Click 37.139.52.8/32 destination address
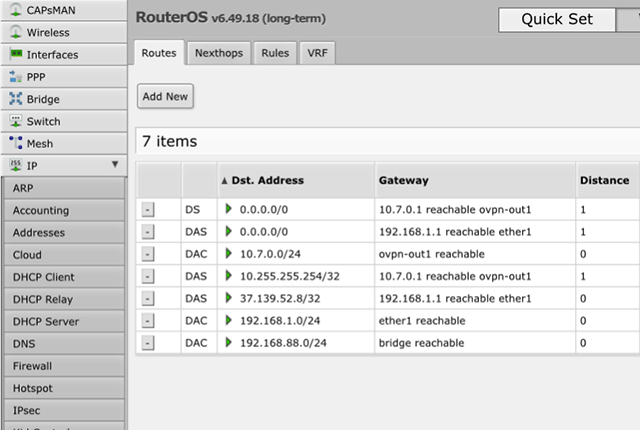Viewport: 640px width, 430px height. click(280, 299)
